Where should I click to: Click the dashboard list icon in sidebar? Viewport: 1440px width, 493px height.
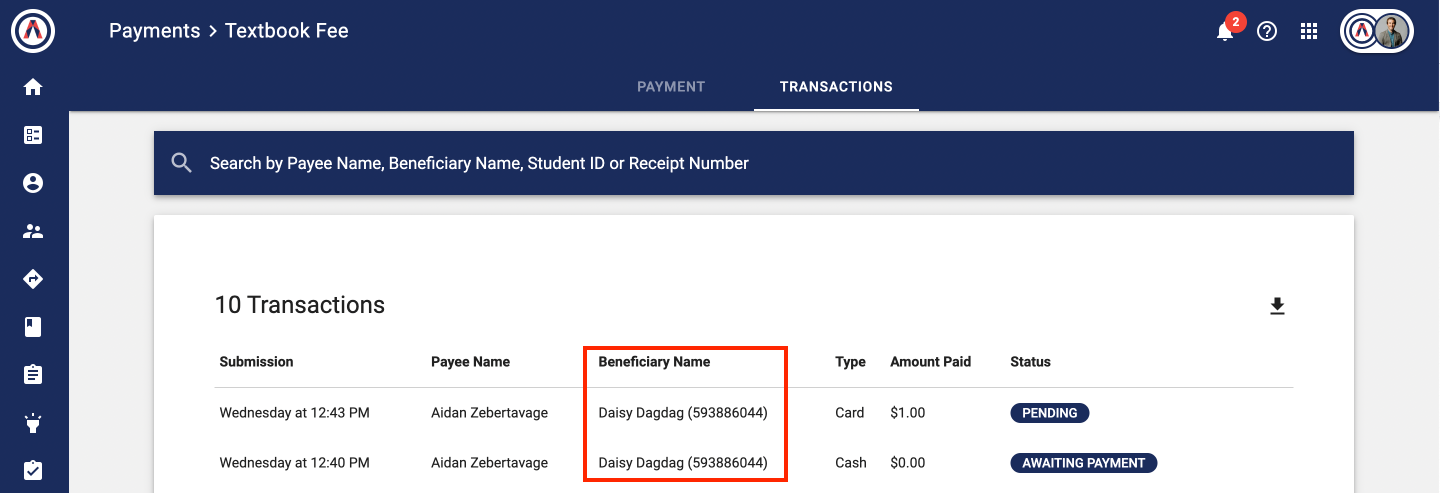click(33, 135)
